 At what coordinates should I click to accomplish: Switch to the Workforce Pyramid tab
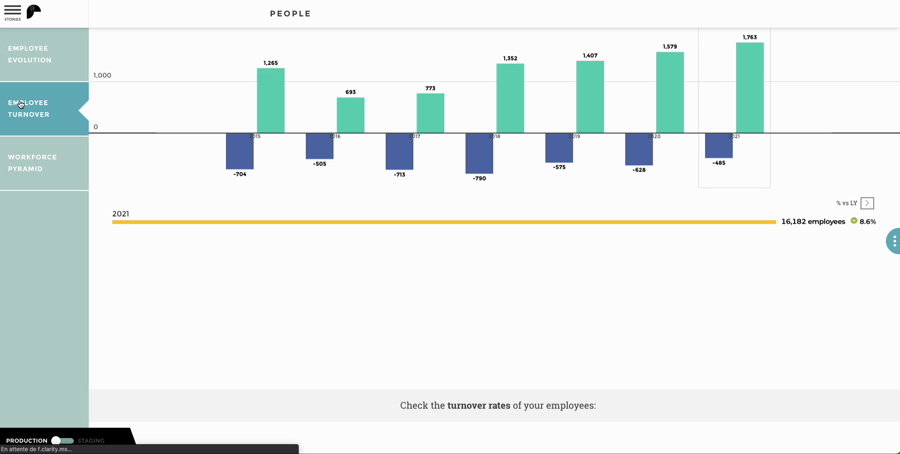(44, 163)
